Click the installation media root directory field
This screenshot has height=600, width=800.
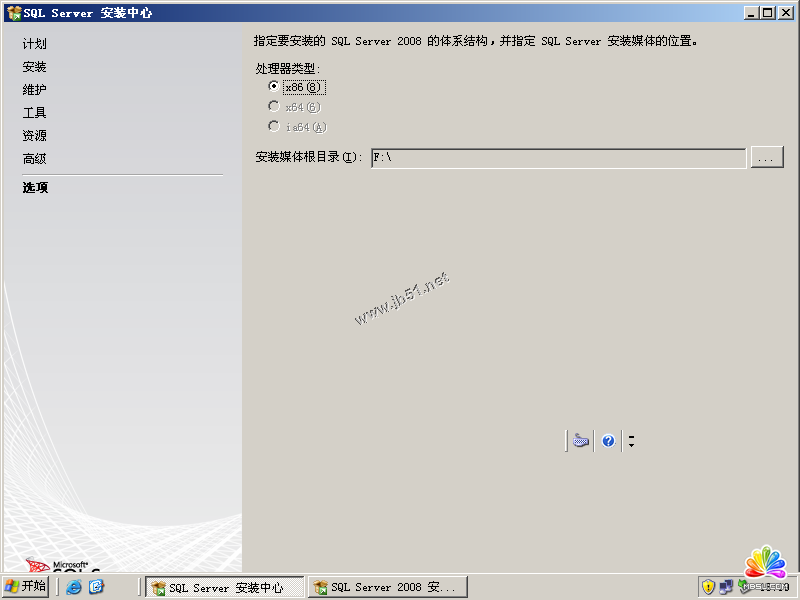558,157
